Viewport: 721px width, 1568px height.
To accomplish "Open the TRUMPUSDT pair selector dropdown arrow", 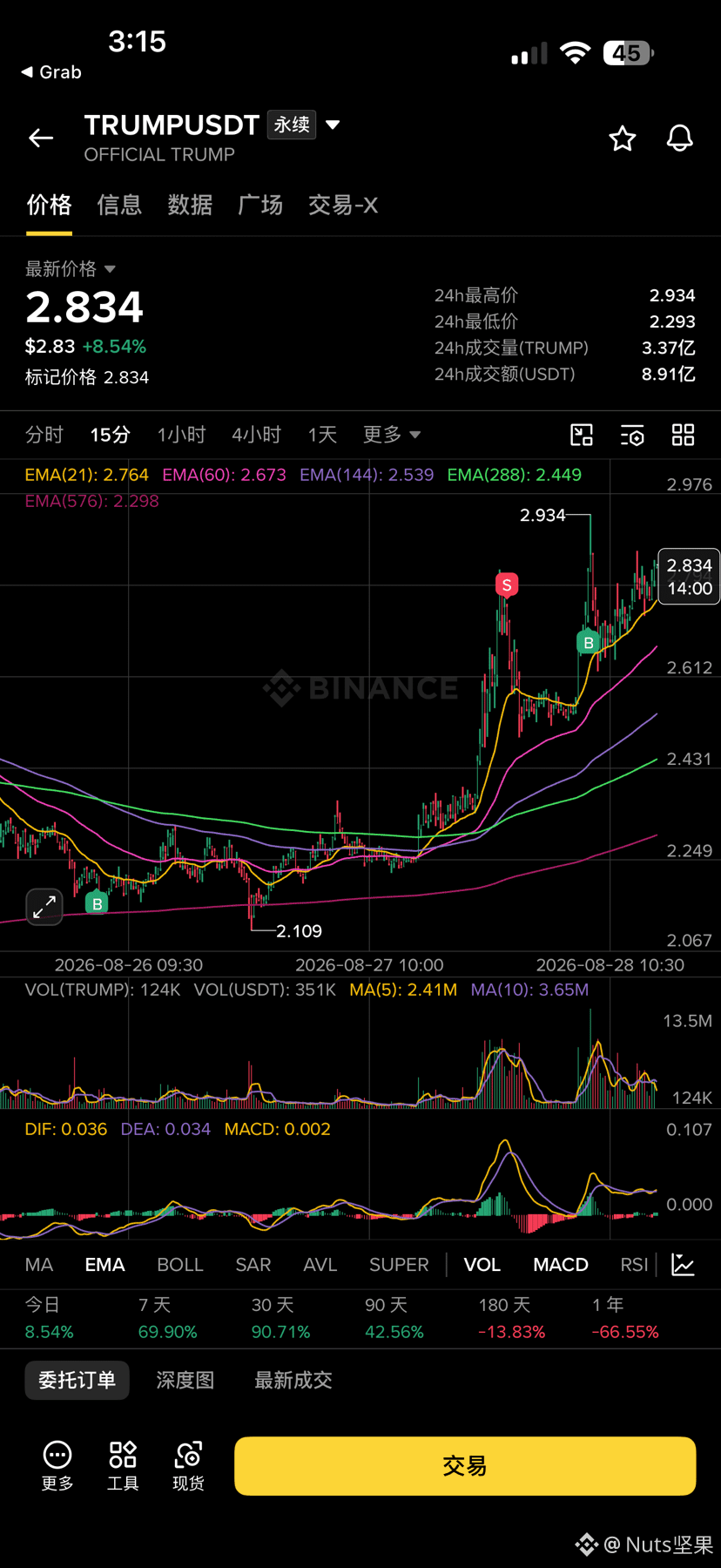I will 333,125.
